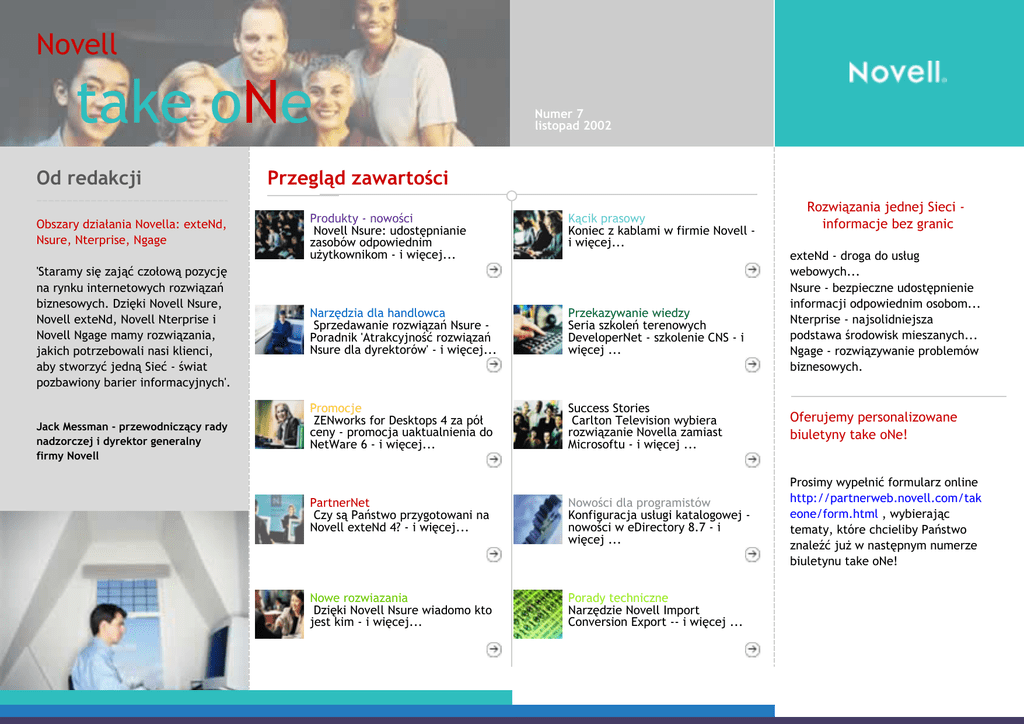Open the Produkty - nowości link
The image size is (1024, 724).
(x=361, y=218)
